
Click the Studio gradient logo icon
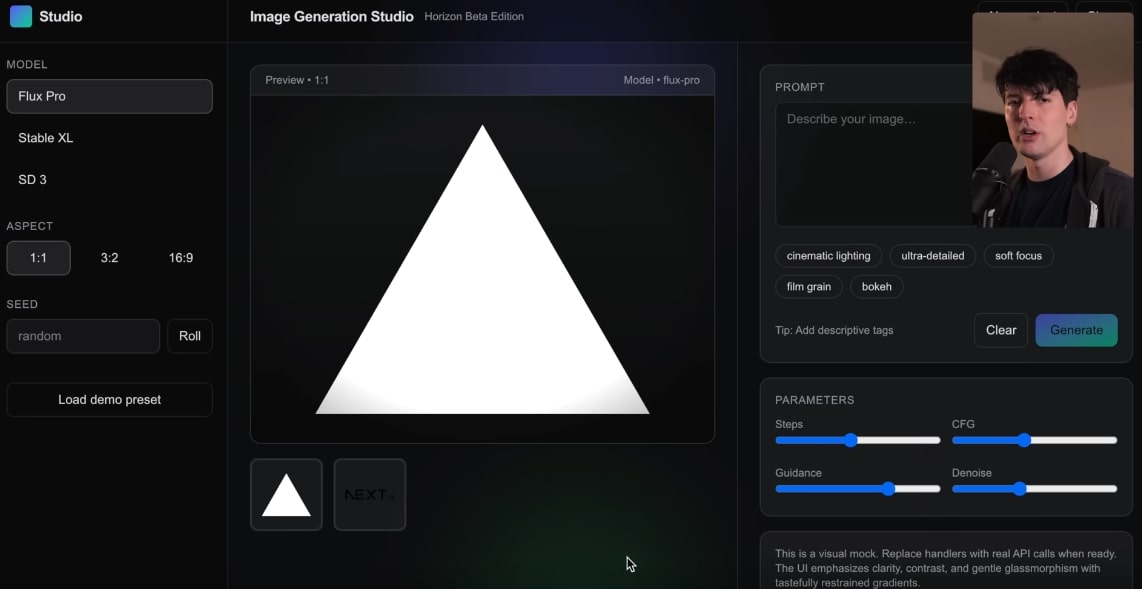click(x=21, y=16)
